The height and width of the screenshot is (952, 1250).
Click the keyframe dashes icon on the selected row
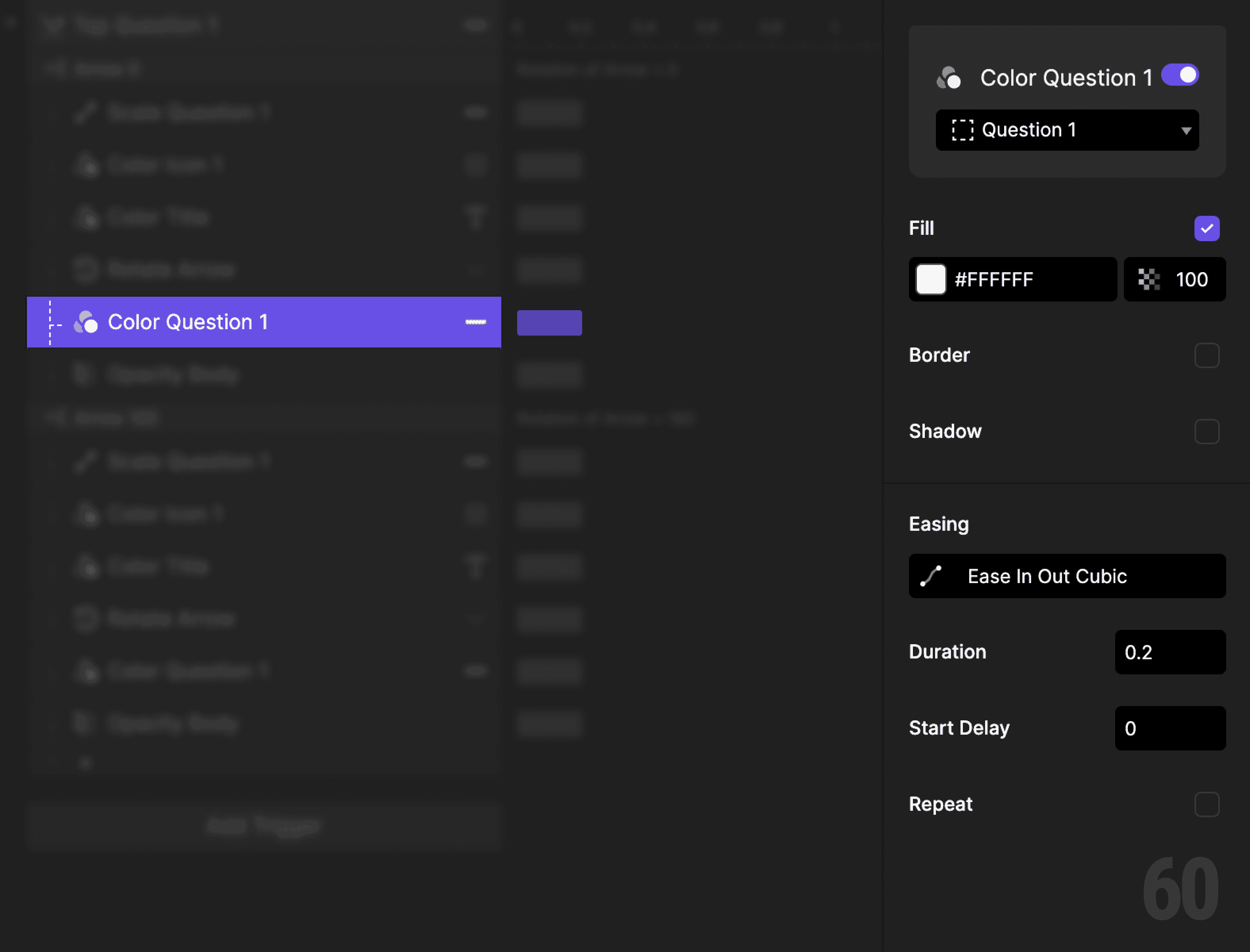click(476, 322)
